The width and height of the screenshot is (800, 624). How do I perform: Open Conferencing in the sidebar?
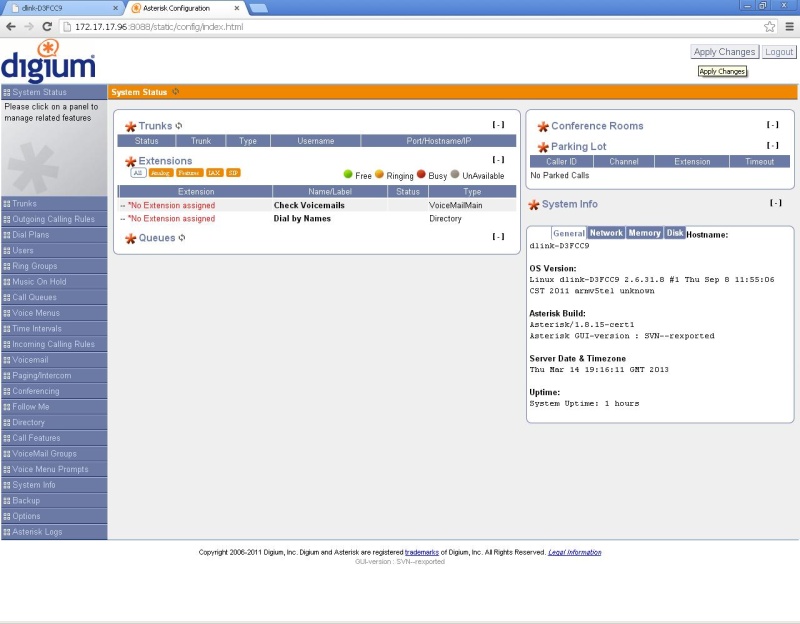54,391
